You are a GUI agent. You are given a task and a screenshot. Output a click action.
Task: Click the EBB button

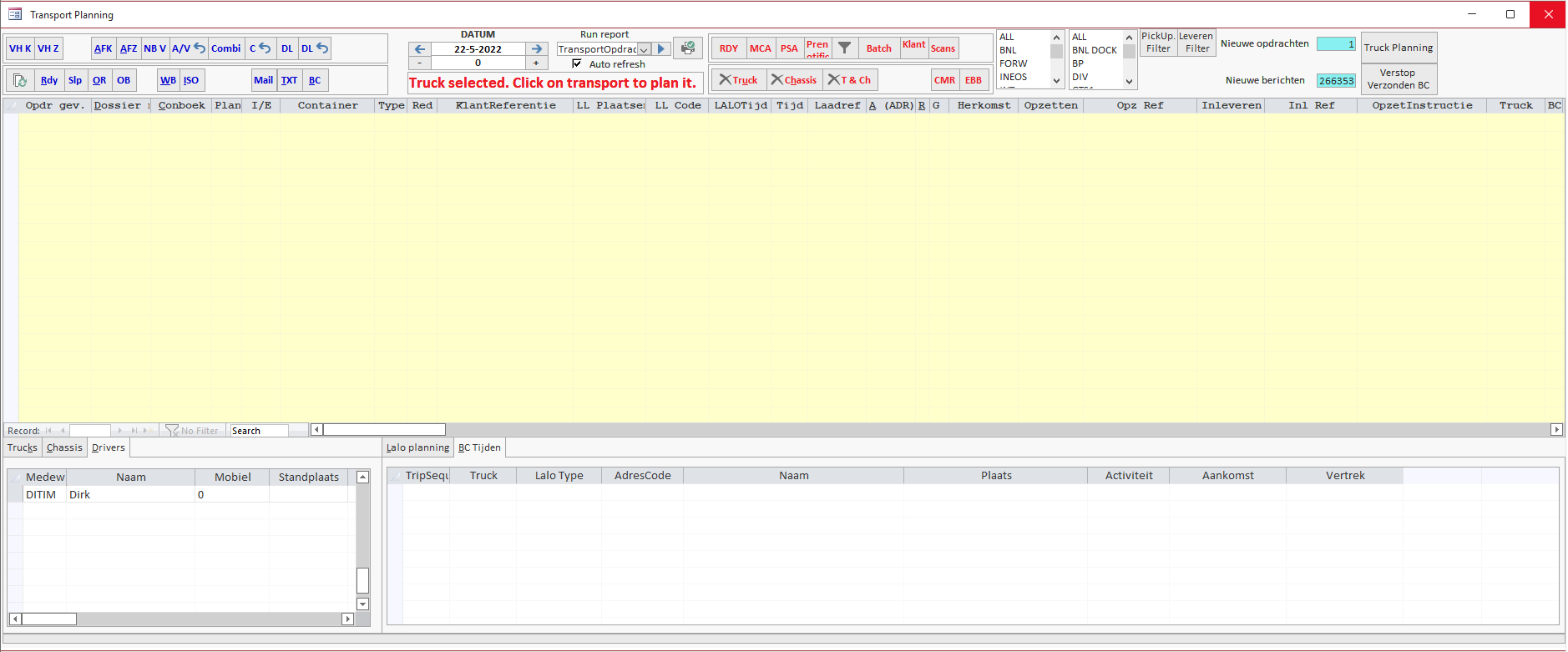click(974, 80)
